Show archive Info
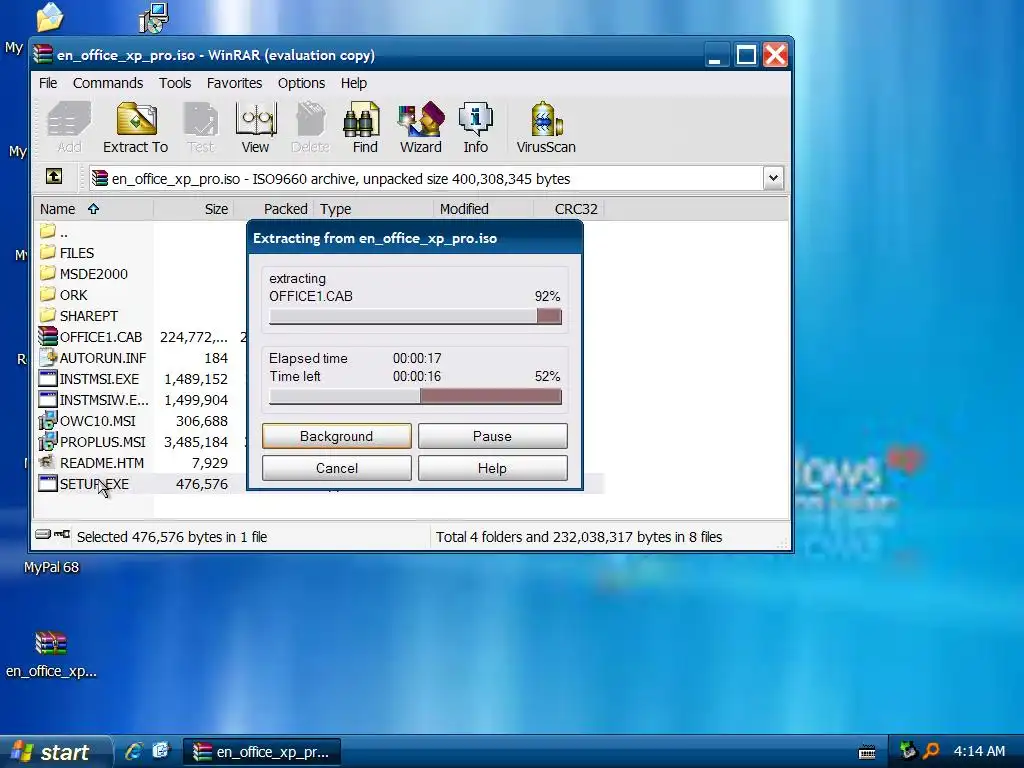The image size is (1024, 768). tap(475, 128)
